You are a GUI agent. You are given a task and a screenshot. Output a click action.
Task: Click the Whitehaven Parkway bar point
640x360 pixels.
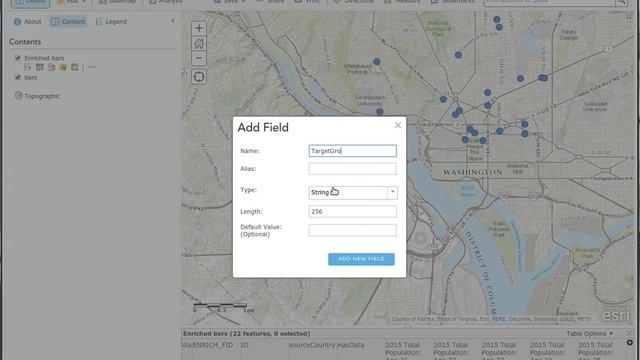[377, 62]
